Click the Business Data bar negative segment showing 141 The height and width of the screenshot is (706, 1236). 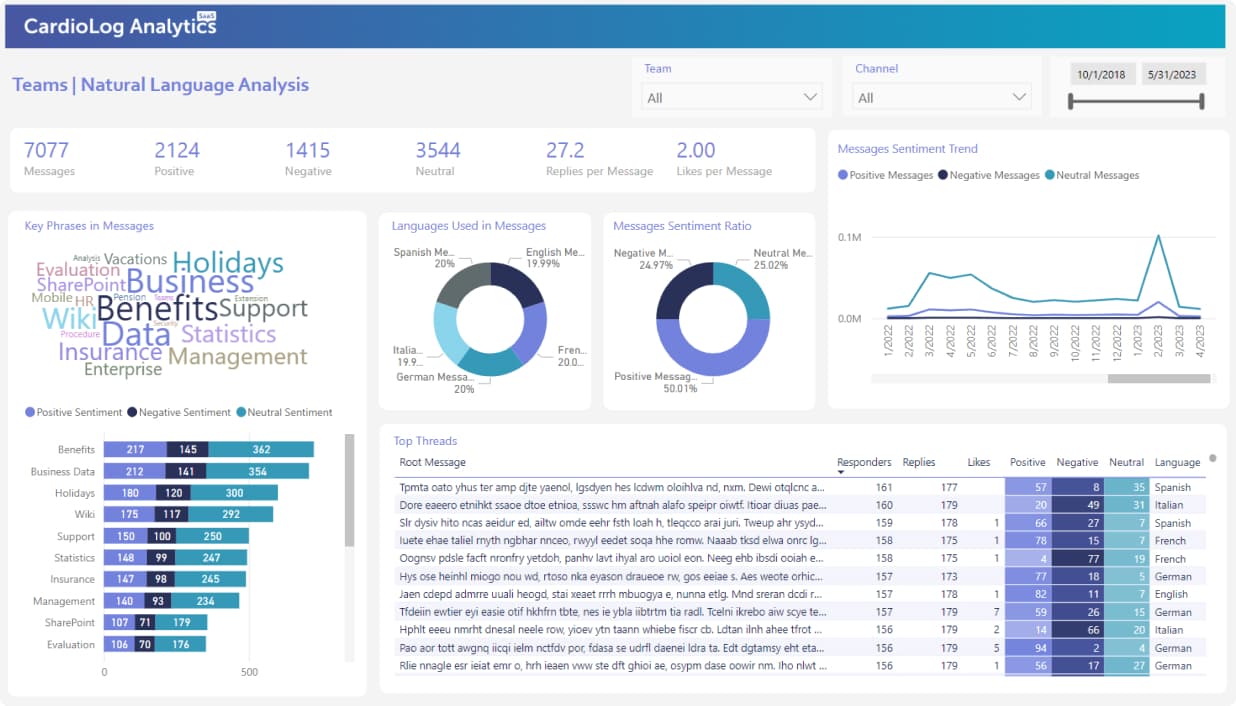[x=186, y=471]
